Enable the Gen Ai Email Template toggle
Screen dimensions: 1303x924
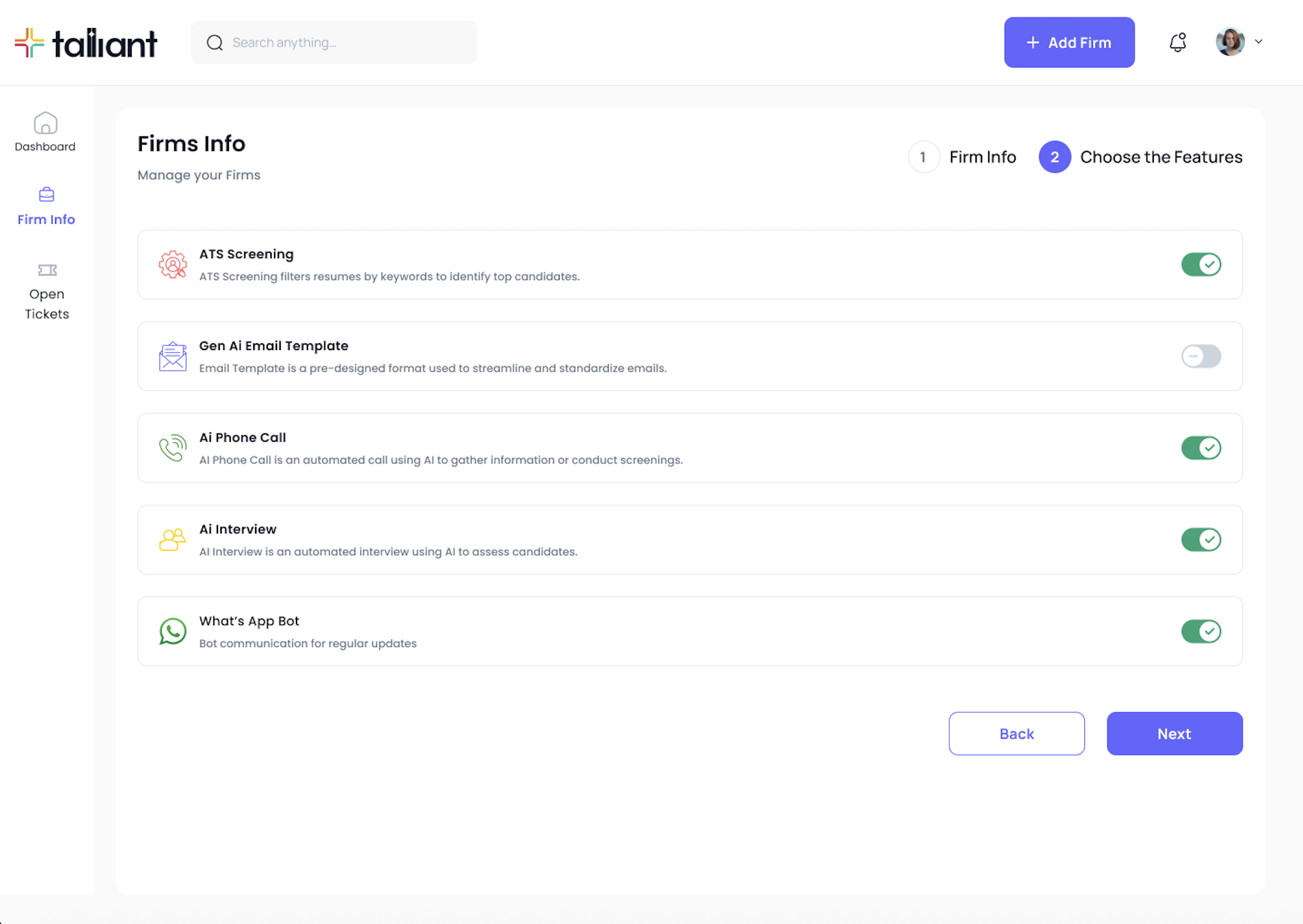(1201, 357)
